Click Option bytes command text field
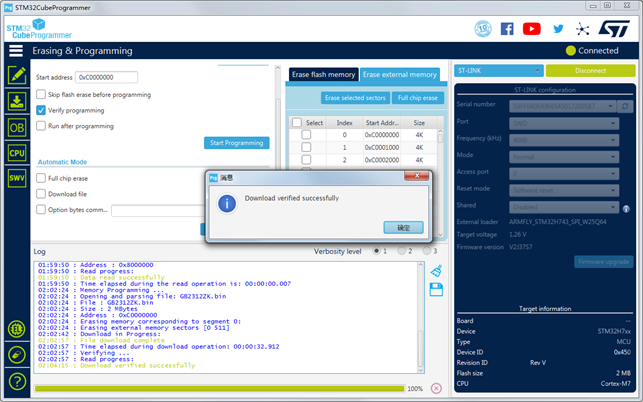 158,210
